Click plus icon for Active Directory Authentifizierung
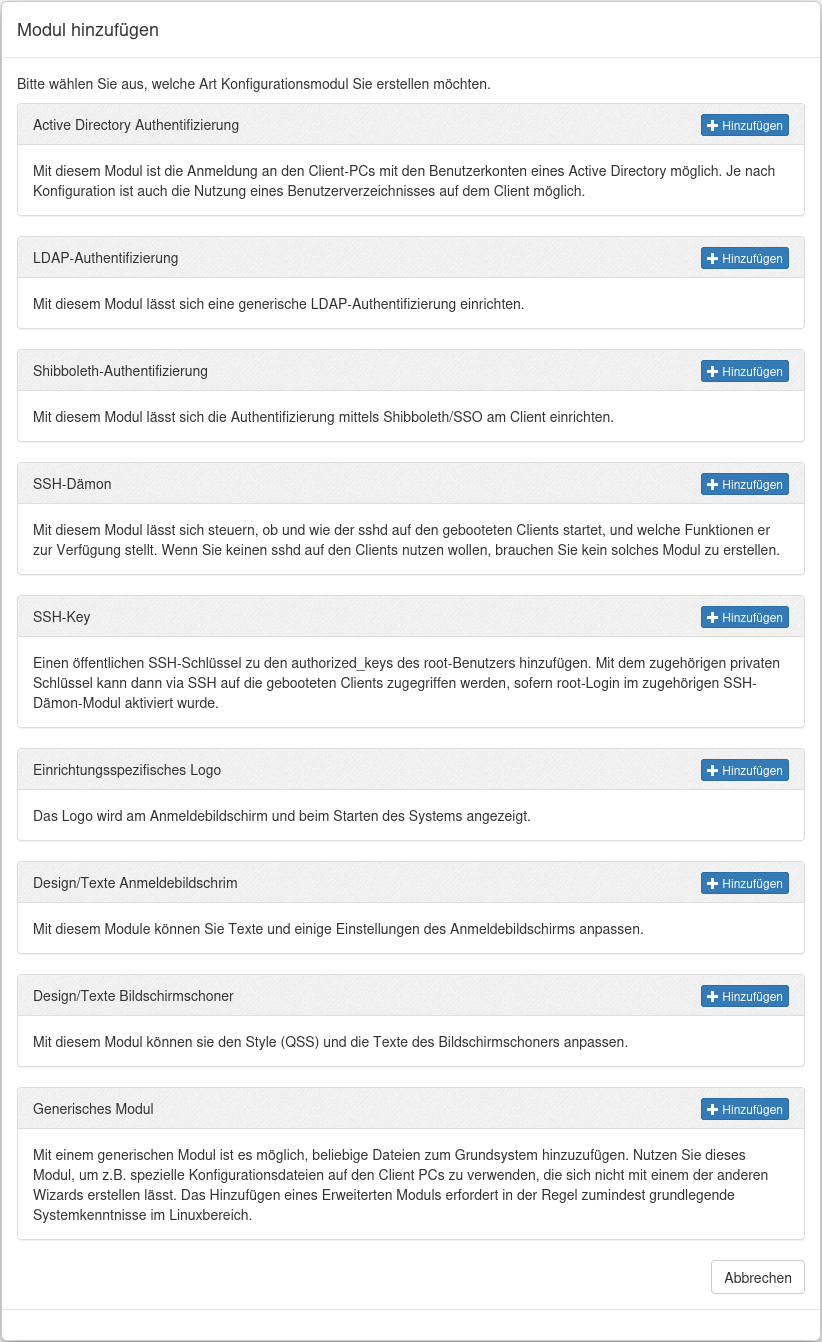The height and width of the screenshot is (1342, 822). pyautogui.click(x=712, y=125)
